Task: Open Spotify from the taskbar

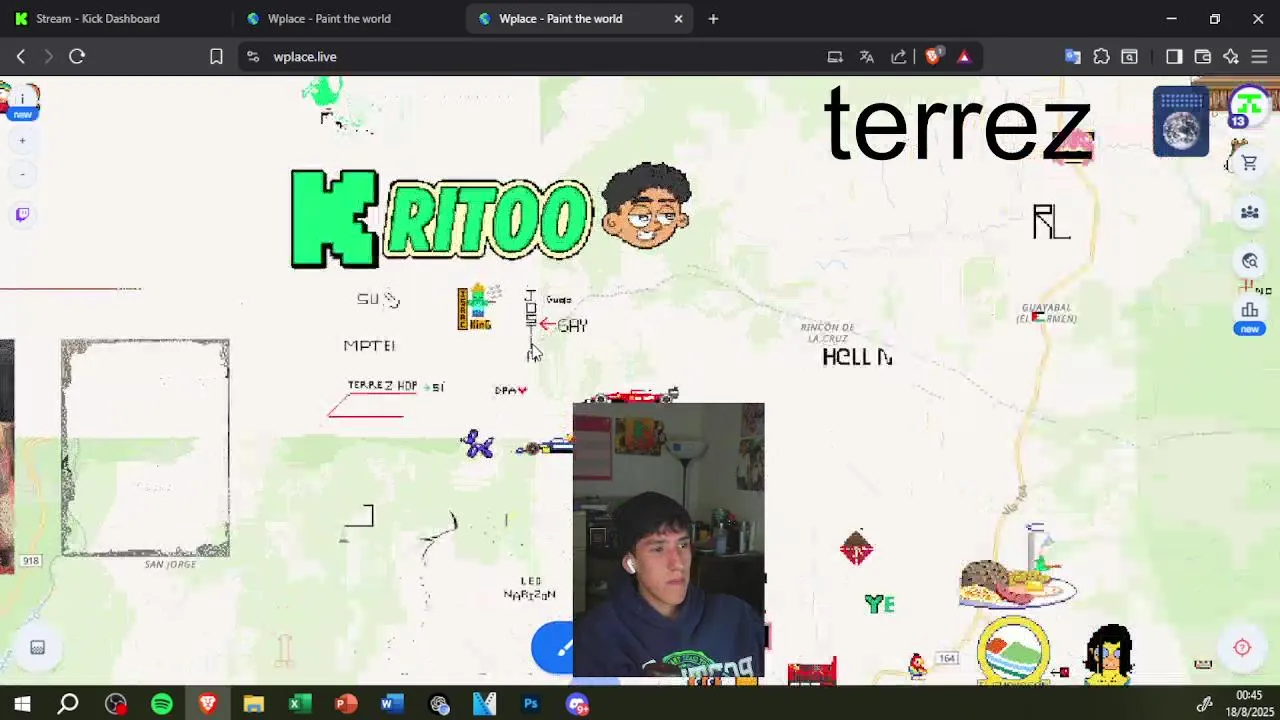Action: (162, 704)
